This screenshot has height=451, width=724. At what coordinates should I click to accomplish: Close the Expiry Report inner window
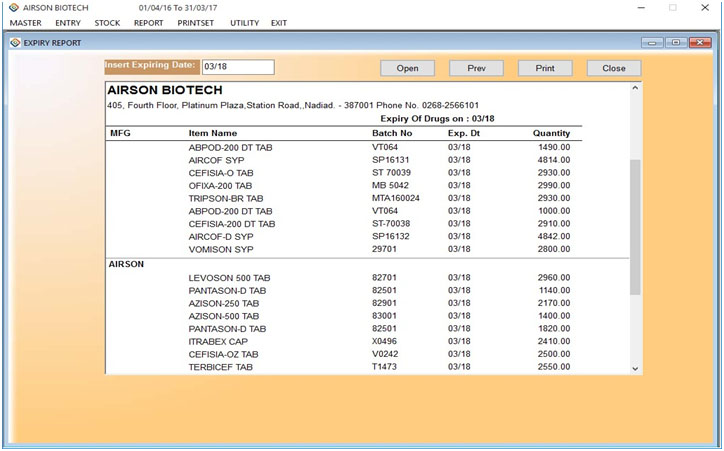click(x=700, y=43)
